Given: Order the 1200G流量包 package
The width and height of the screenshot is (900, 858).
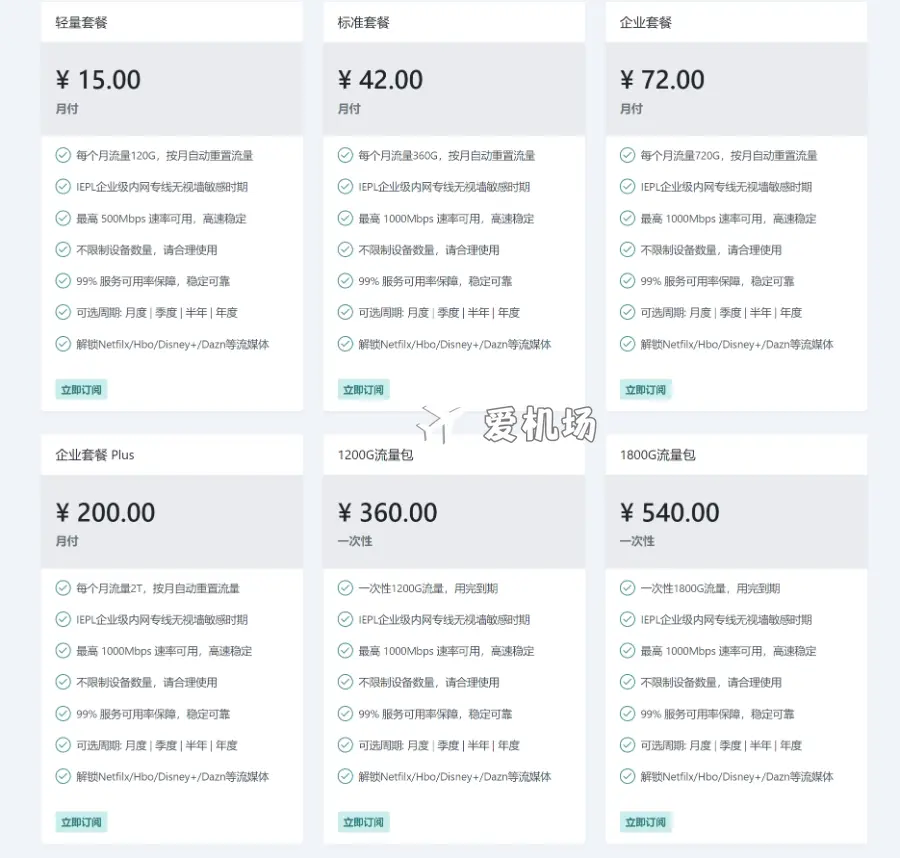Looking at the screenshot, I should tap(363, 822).
